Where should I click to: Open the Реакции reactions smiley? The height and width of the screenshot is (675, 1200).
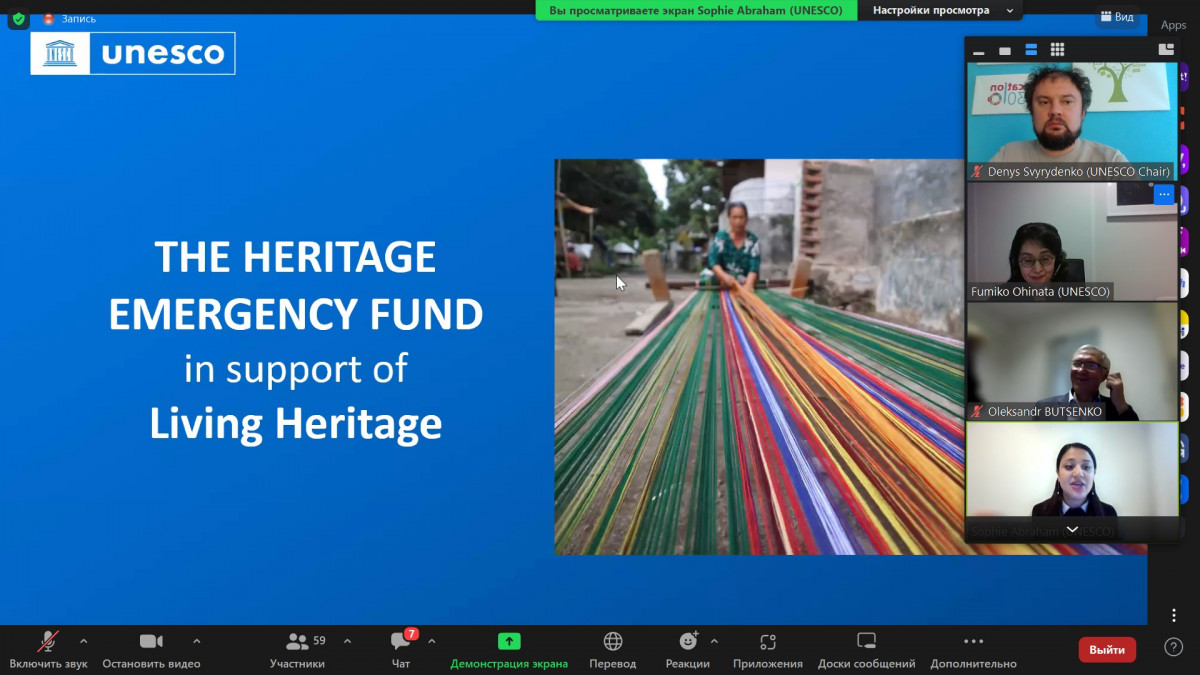(688, 649)
